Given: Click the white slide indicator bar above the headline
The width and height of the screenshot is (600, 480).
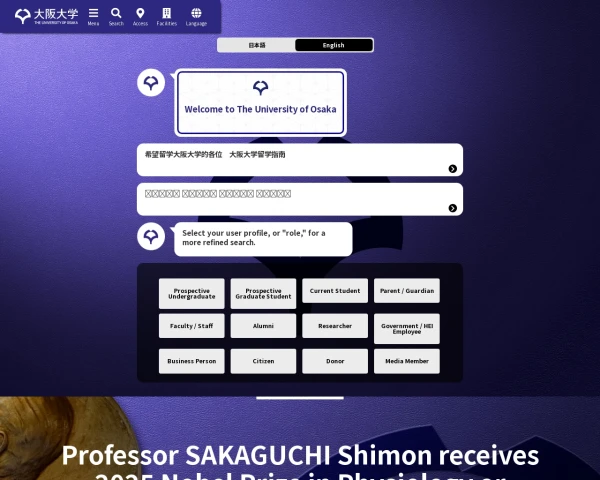Looking at the screenshot, I should pyautogui.click(x=300, y=398).
